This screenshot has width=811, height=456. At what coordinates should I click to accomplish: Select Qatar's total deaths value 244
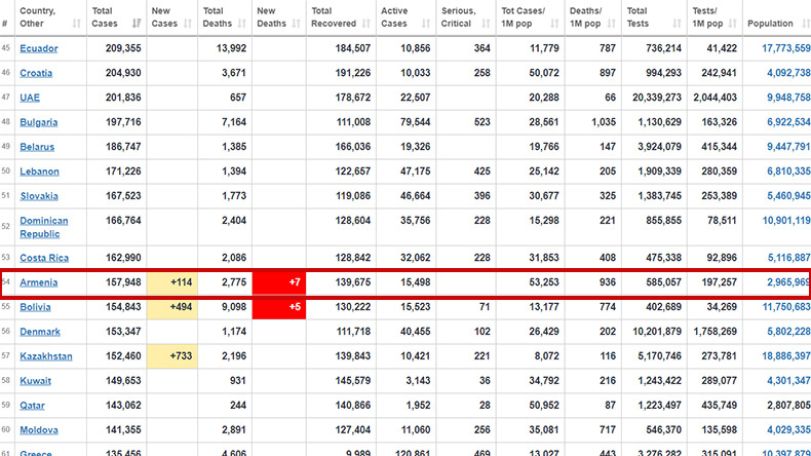pos(238,406)
